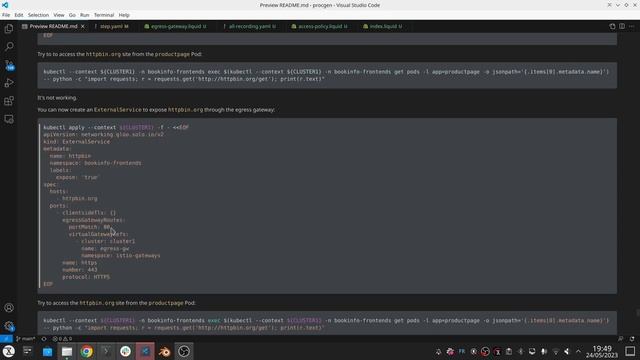Open the file manager window in taskbar
This screenshot has height=360, width=640.
pos(67,351)
